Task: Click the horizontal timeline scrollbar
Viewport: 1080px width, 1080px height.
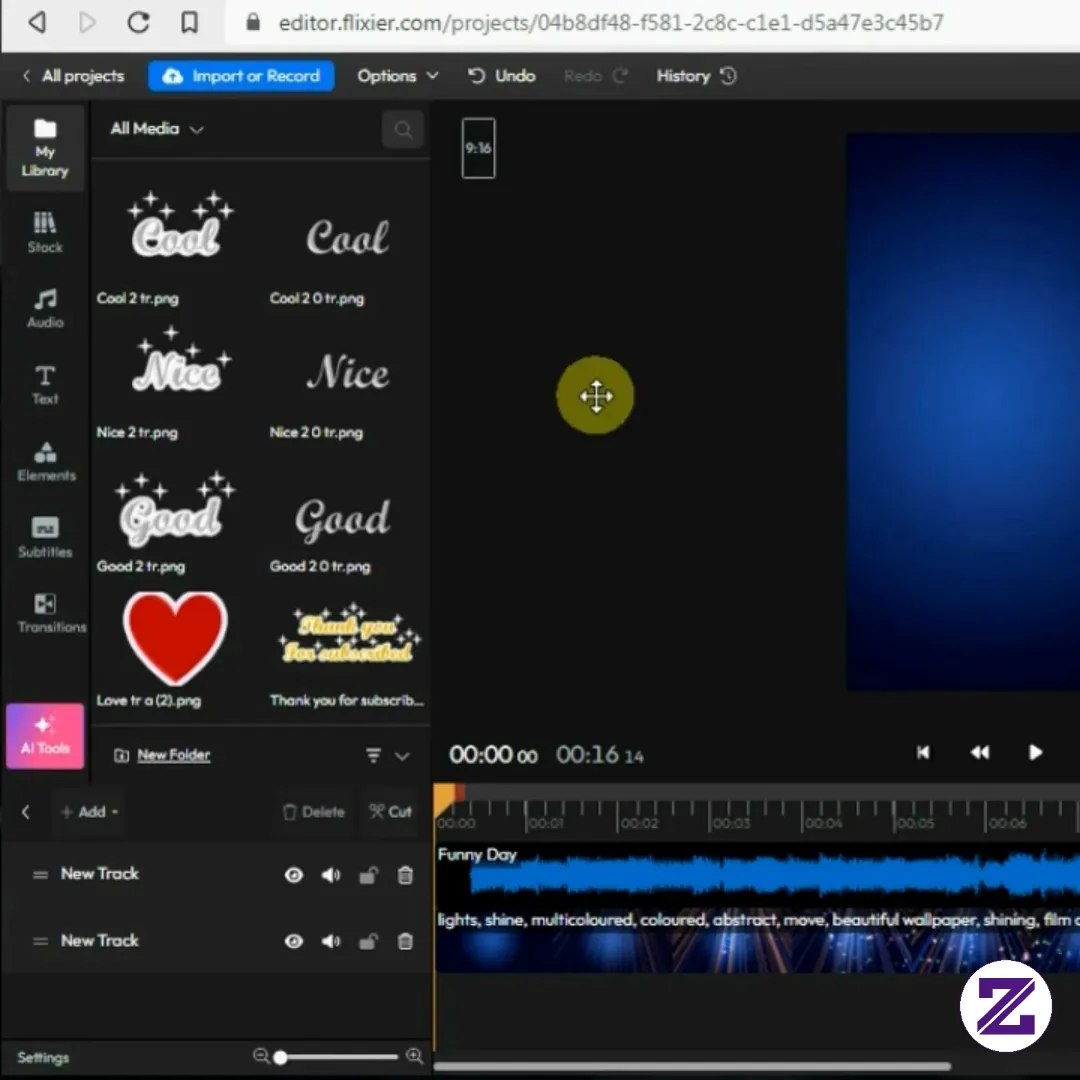Action: [x=692, y=1066]
